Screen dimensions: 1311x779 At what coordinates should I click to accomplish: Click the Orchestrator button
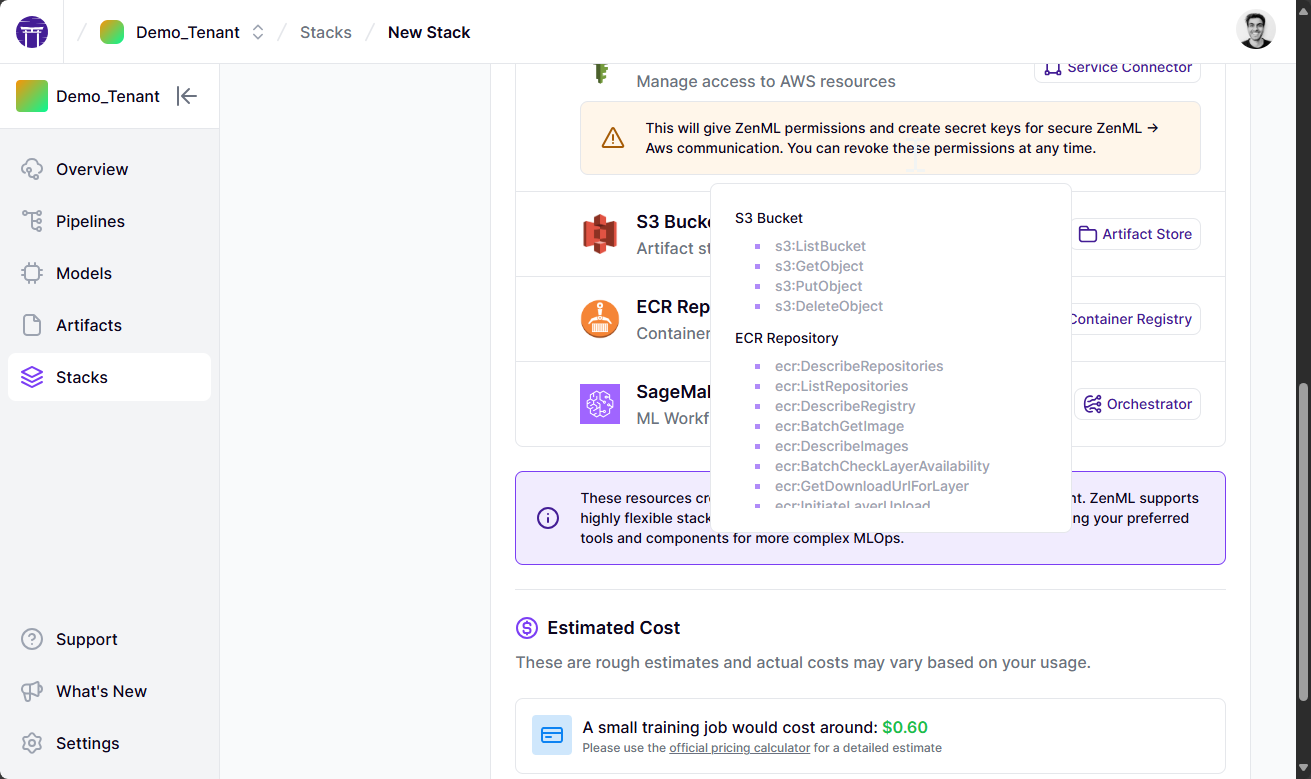(x=1137, y=403)
